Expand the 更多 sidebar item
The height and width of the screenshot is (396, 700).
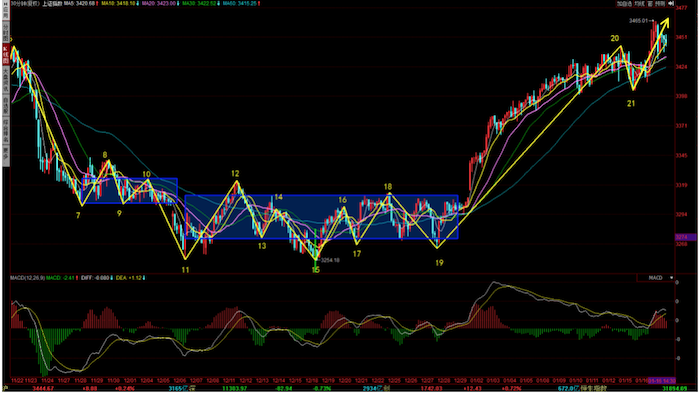click(x=6, y=154)
